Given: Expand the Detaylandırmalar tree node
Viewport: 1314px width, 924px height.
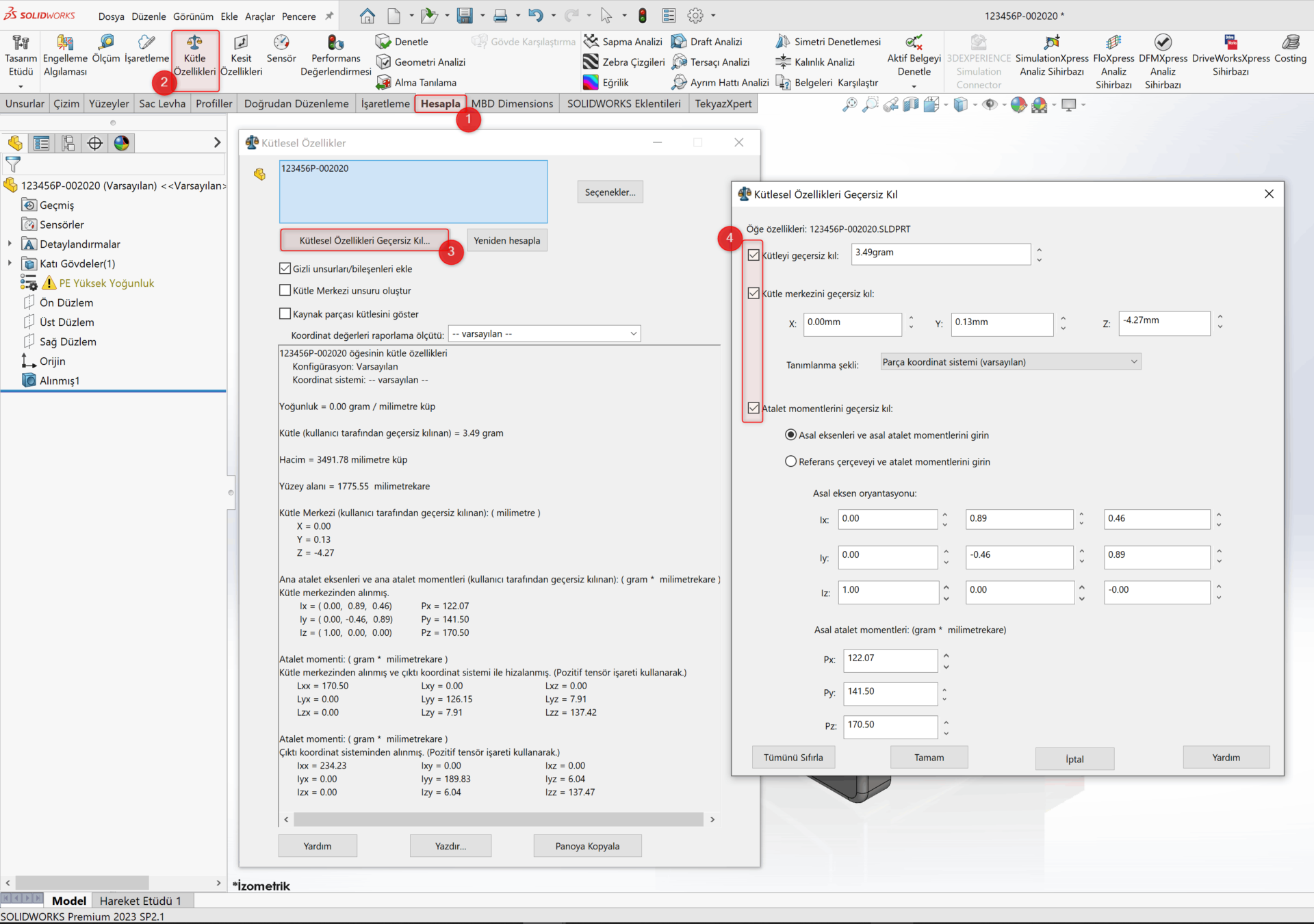Looking at the screenshot, I should (x=10, y=244).
